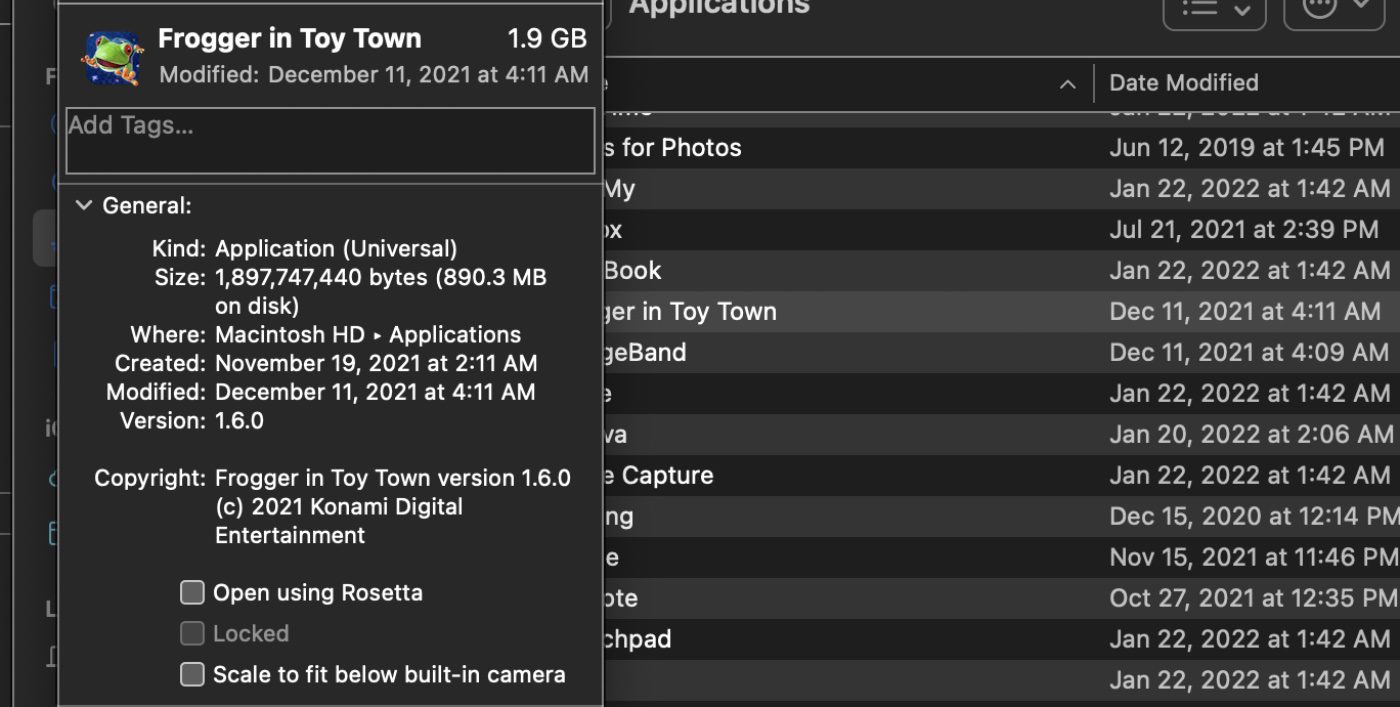Click the sort direction arrow in Name column
The height and width of the screenshot is (707, 1400).
1067,84
